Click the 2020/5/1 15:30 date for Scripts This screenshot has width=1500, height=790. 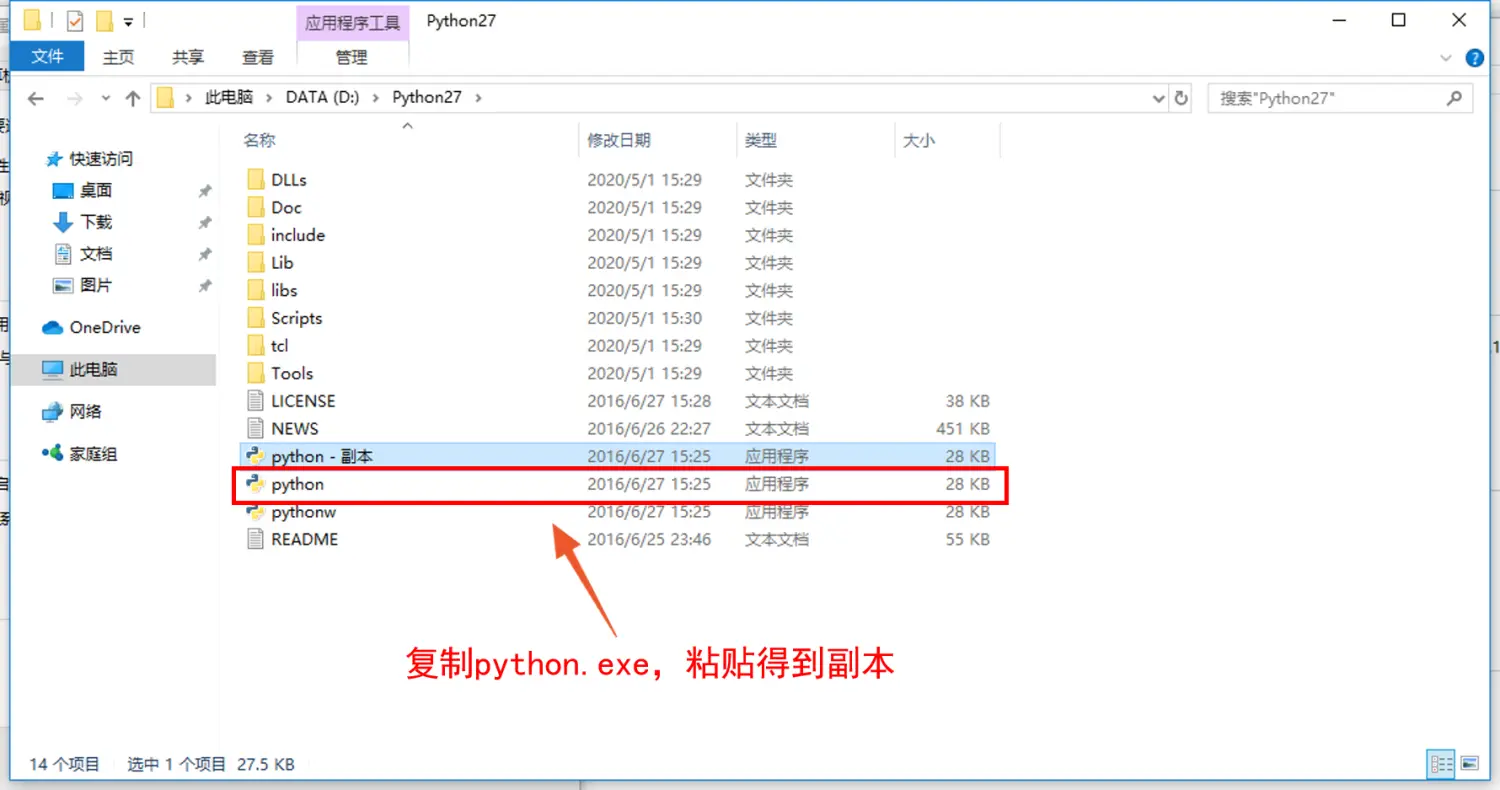pos(644,318)
